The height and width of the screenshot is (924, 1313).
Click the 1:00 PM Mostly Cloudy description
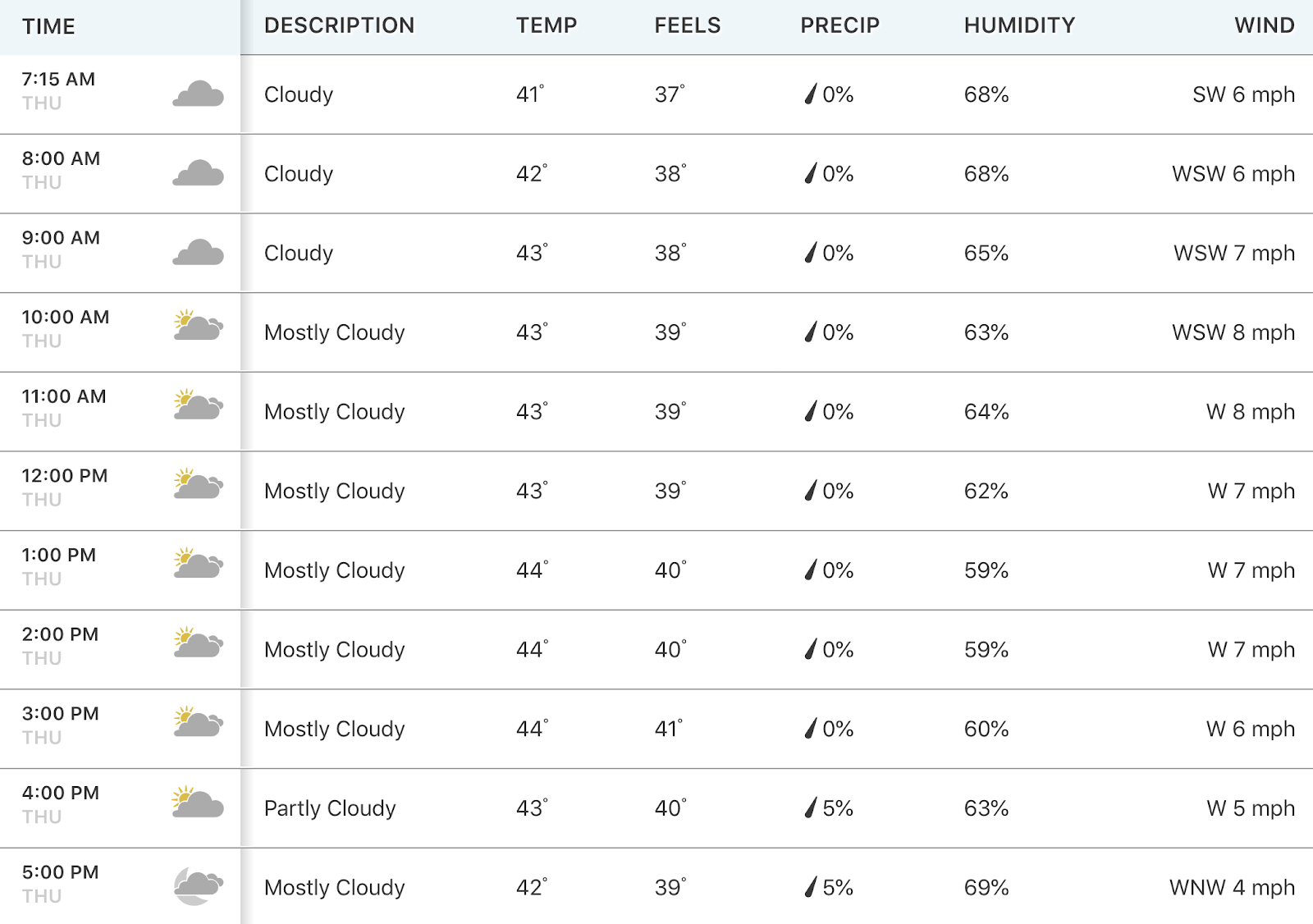pyautogui.click(x=335, y=569)
